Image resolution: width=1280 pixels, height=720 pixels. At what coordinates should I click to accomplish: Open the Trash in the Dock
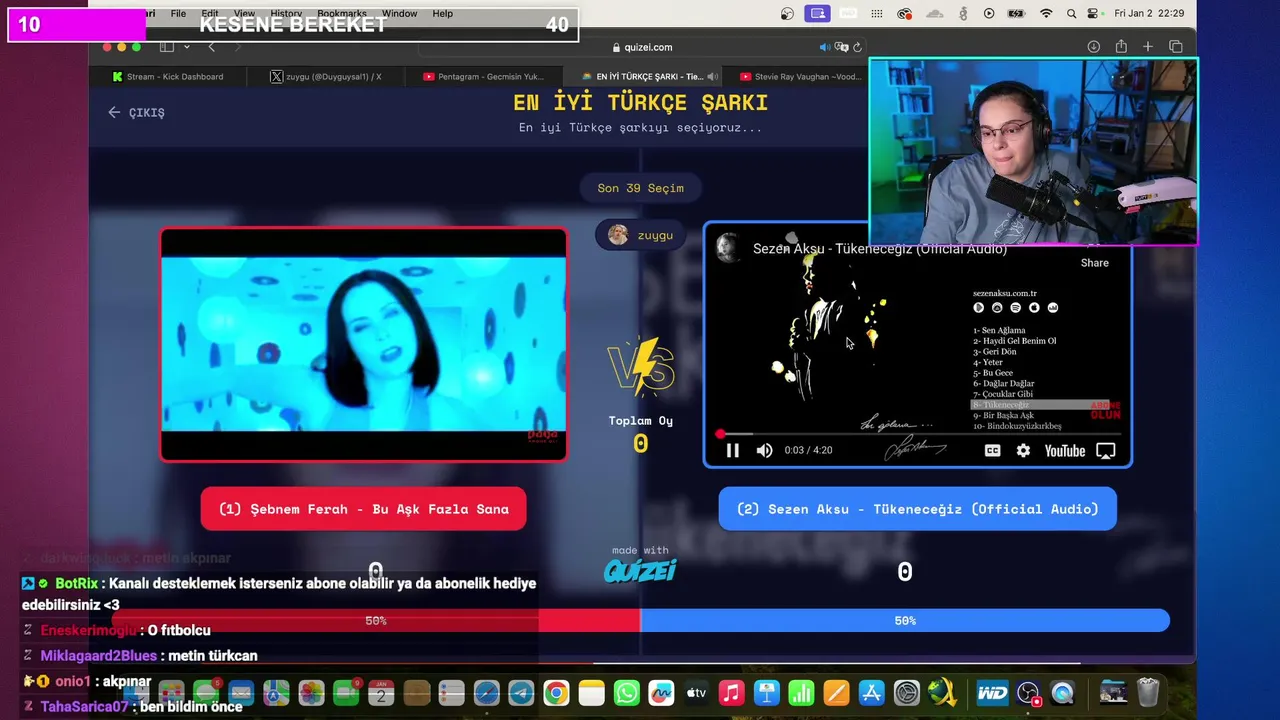pyautogui.click(x=1148, y=692)
